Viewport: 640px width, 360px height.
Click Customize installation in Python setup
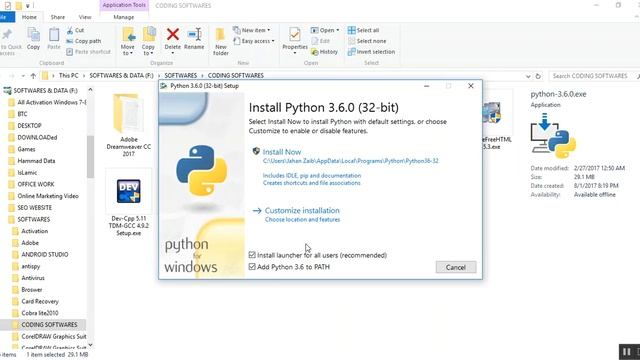point(302,211)
